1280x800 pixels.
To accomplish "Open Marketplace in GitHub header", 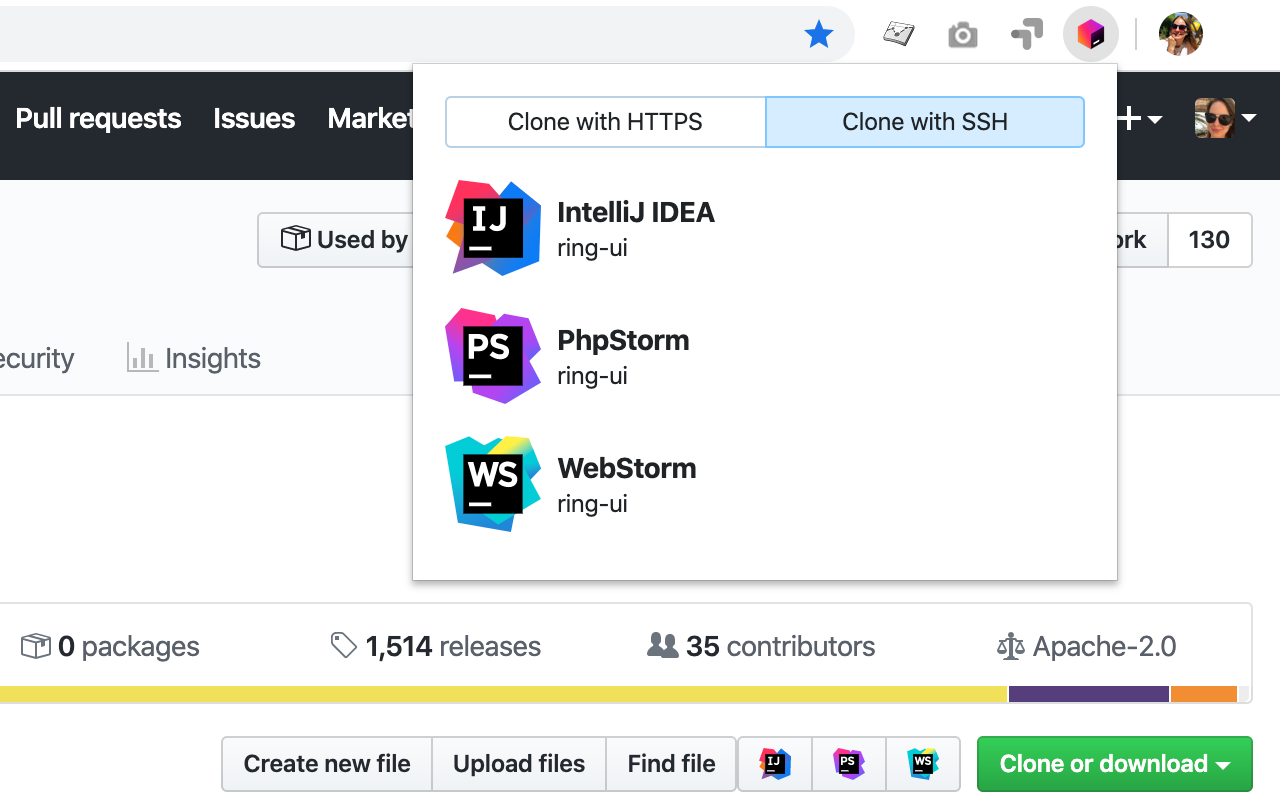I will [x=370, y=118].
